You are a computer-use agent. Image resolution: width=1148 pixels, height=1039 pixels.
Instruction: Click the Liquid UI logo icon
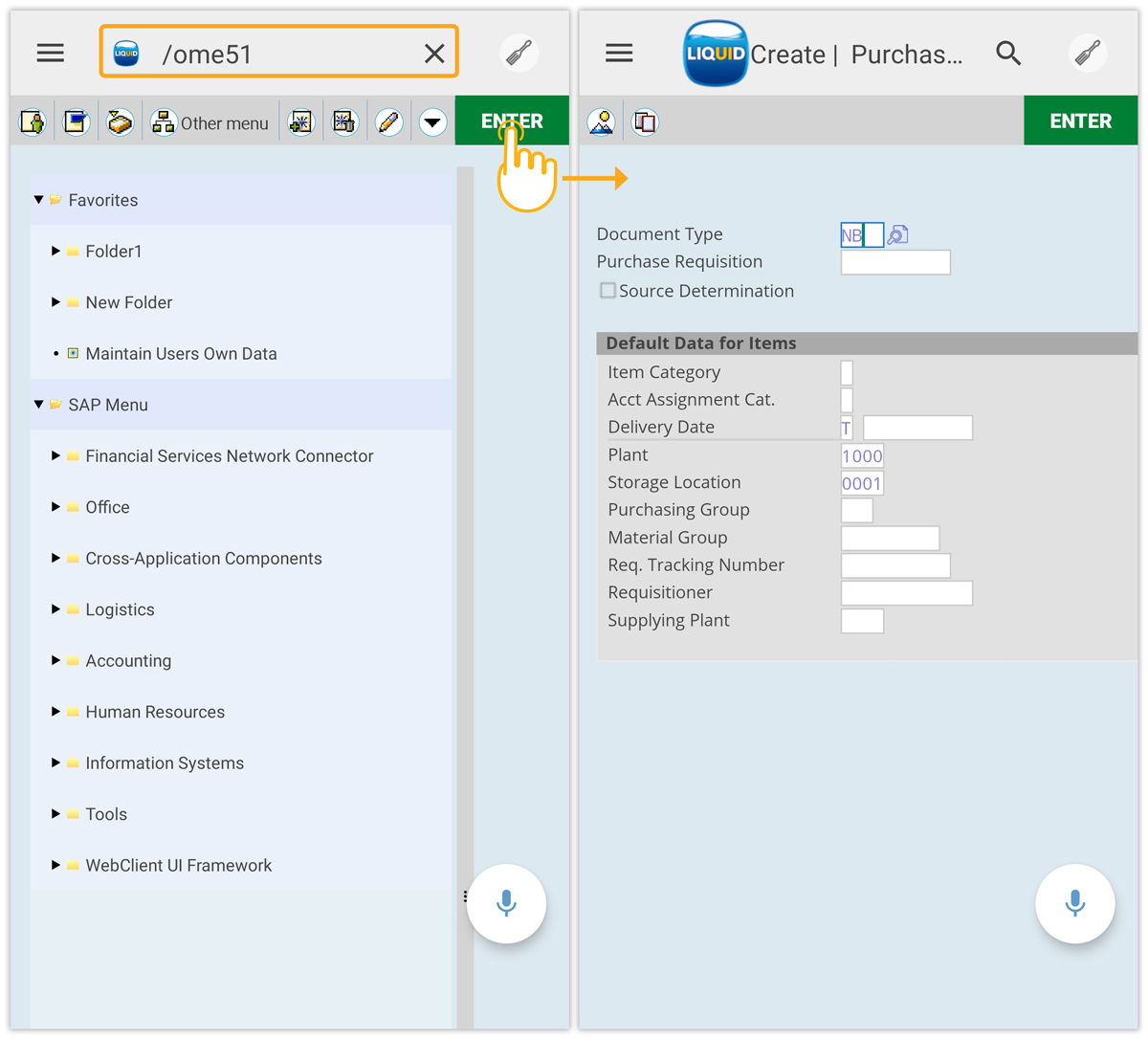pyautogui.click(x=716, y=54)
